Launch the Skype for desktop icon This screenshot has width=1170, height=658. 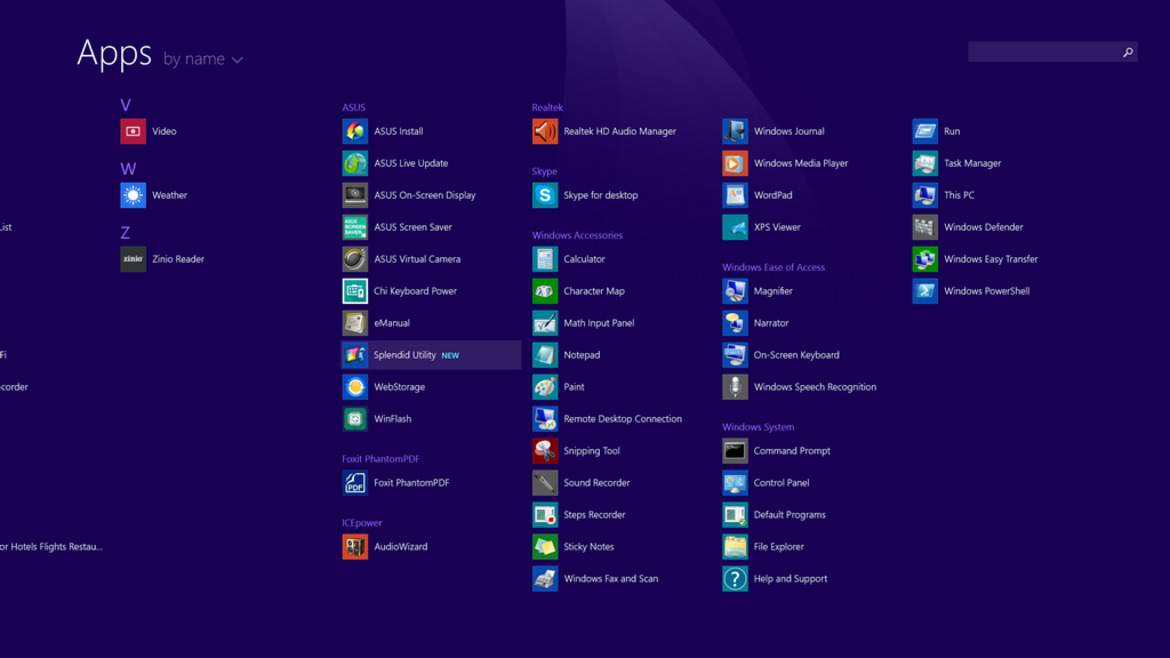tap(545, 195)
